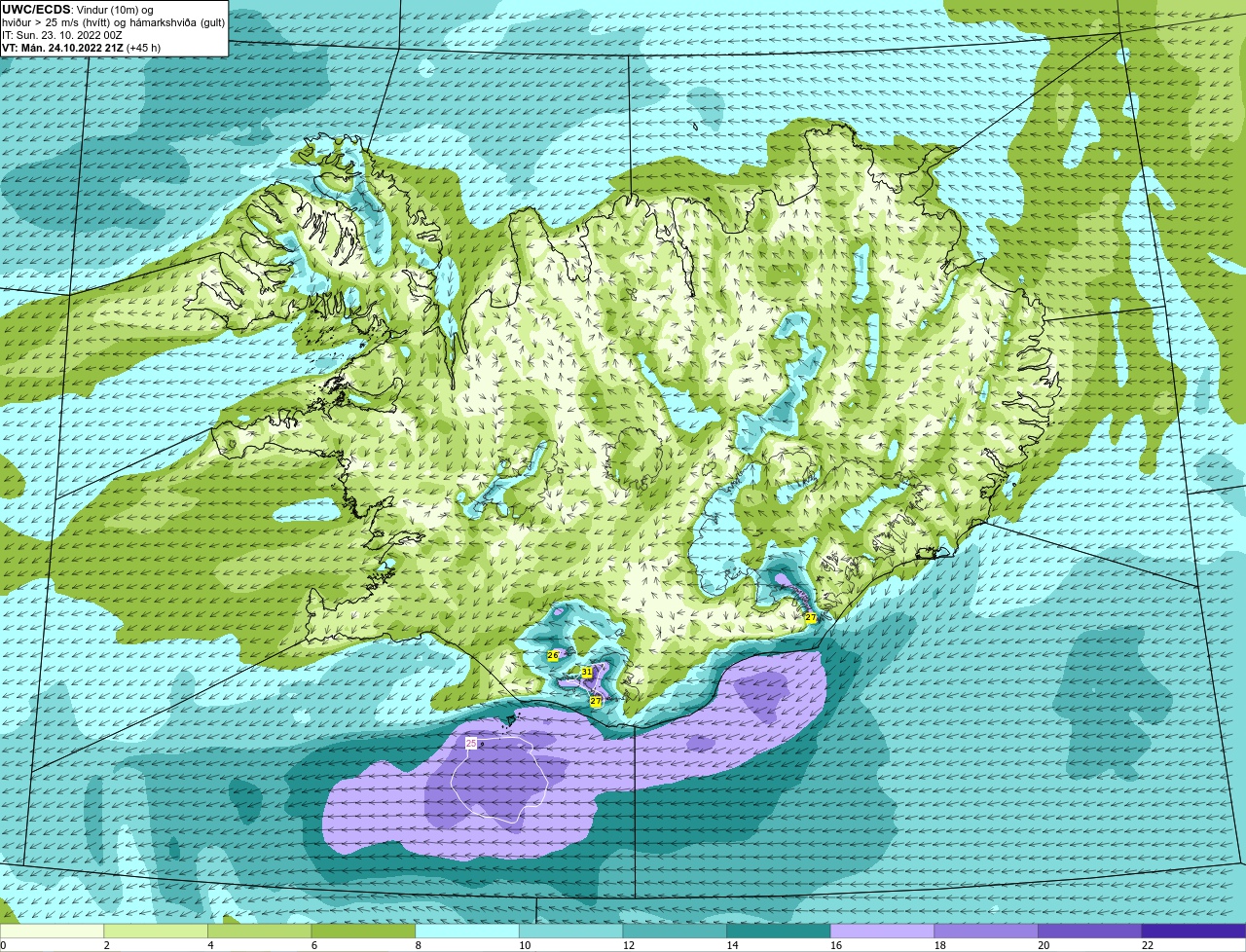Screen dimensions: 1246x952
Task: Pick the darkest legend swatch above 22
Action: pyautogui.click(x=1194, y=932)
